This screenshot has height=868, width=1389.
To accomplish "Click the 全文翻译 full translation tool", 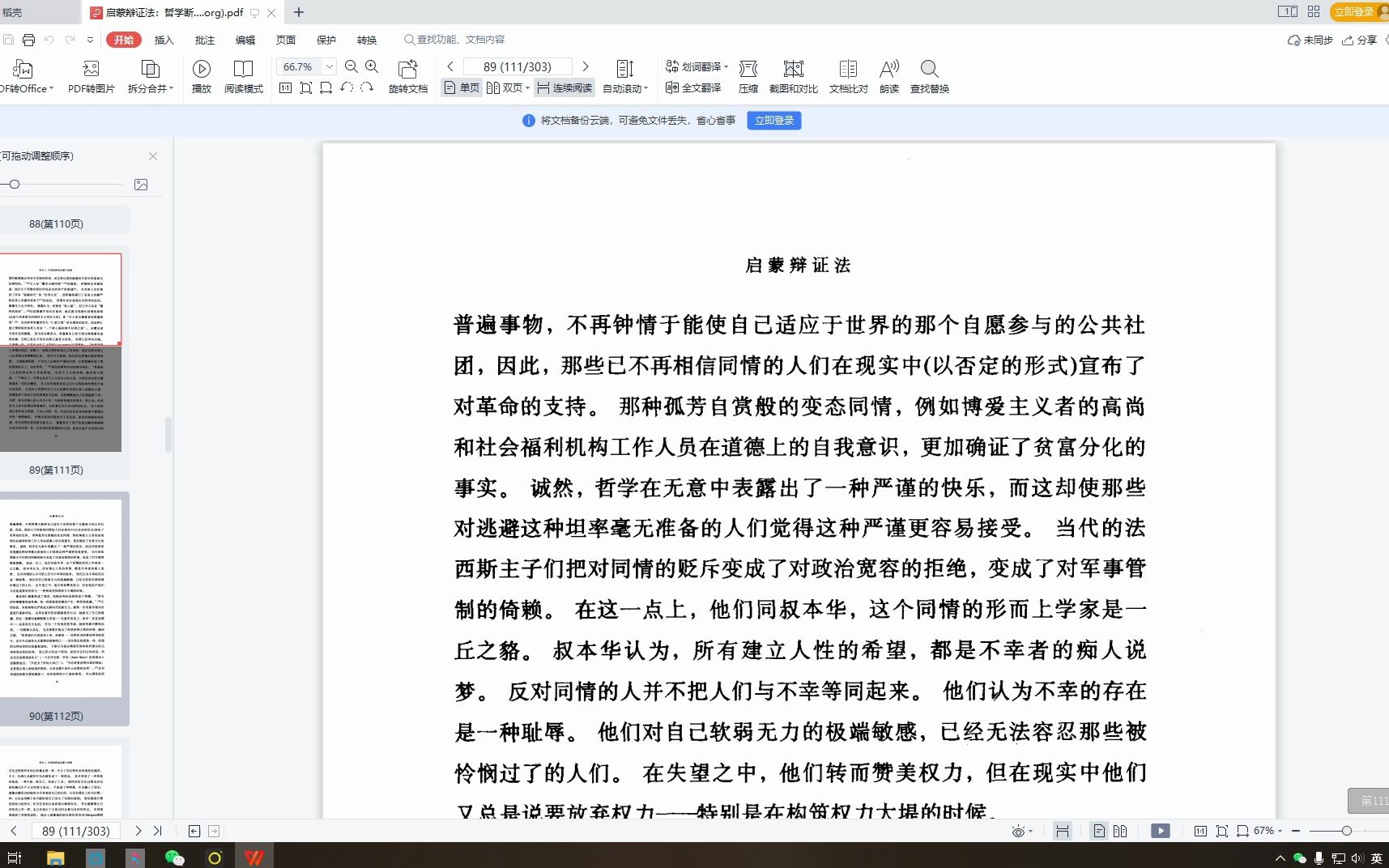I will [693, 87].
